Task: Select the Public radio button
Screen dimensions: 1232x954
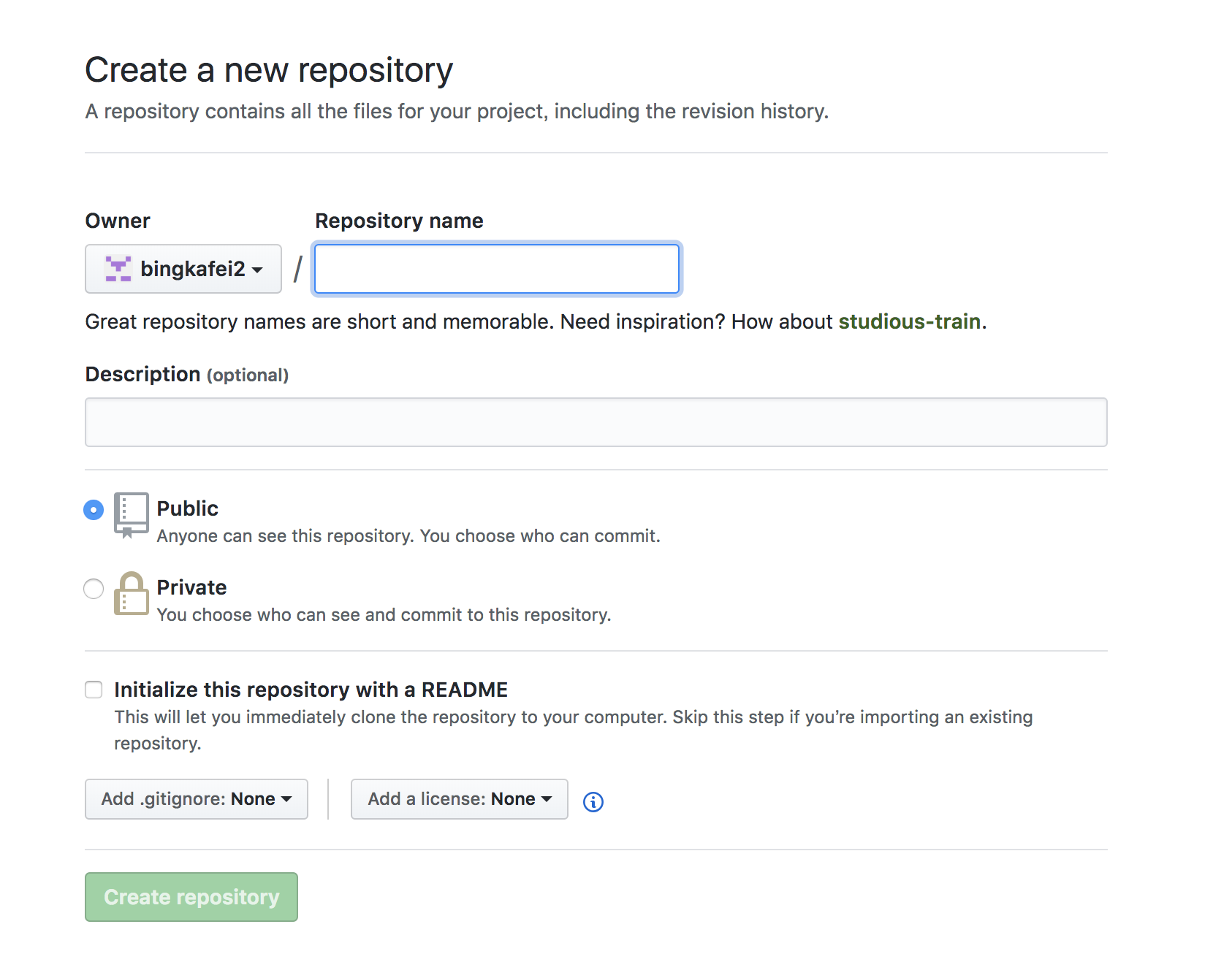Action: click(94, 509)
